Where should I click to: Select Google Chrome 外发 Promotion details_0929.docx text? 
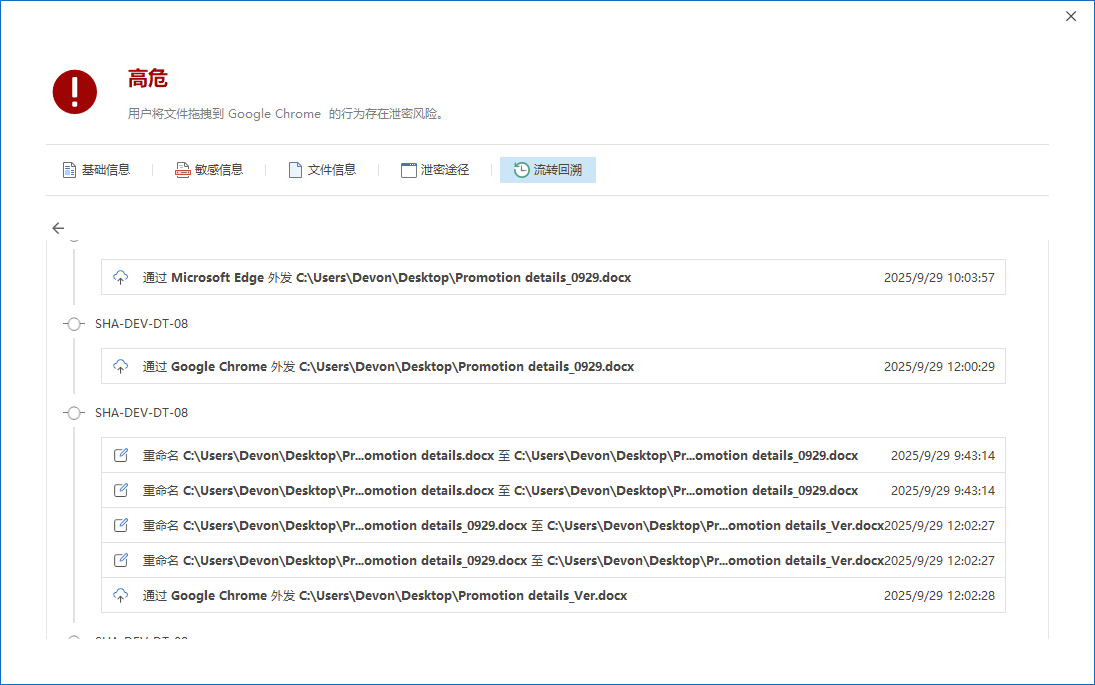tap(388, 367)
